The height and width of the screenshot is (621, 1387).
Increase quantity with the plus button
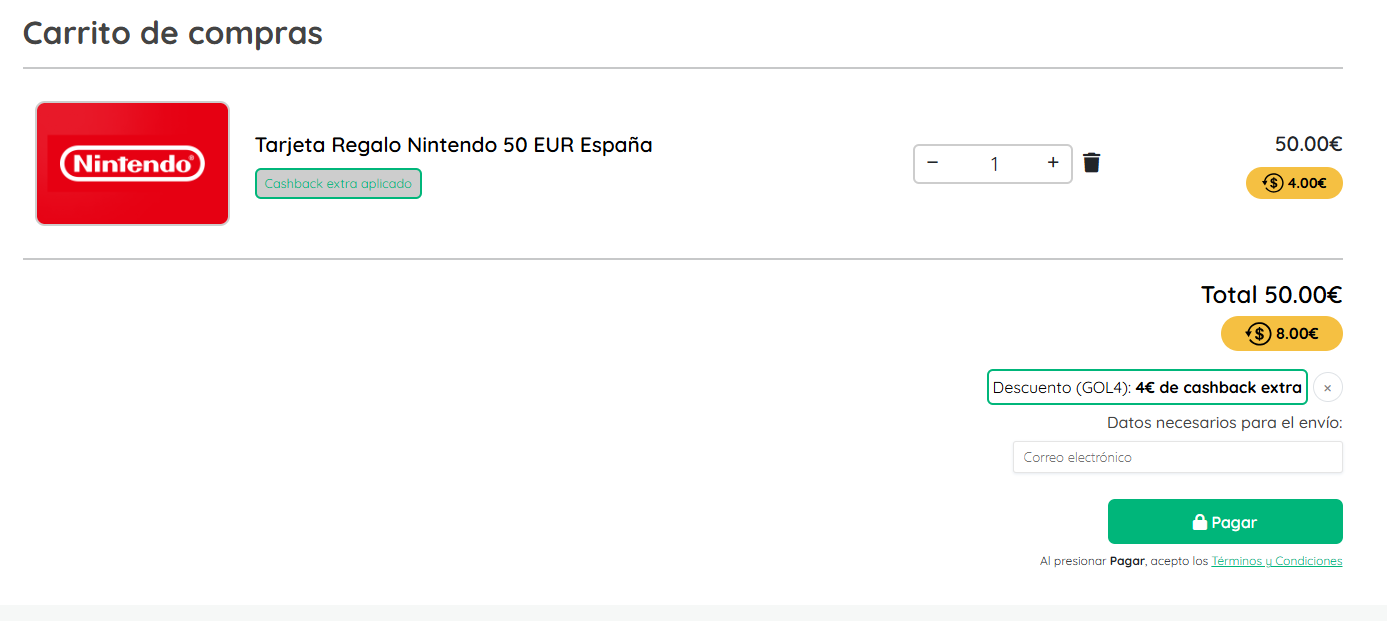click(1053, 163)
